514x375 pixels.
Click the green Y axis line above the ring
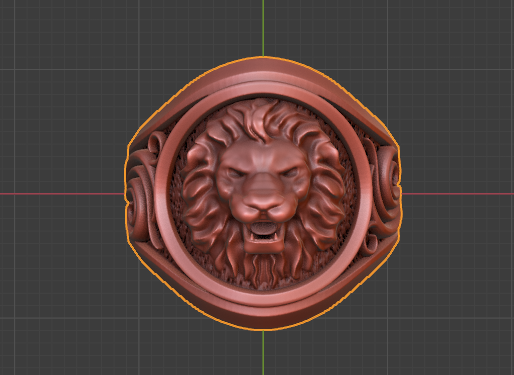point(263,28)
